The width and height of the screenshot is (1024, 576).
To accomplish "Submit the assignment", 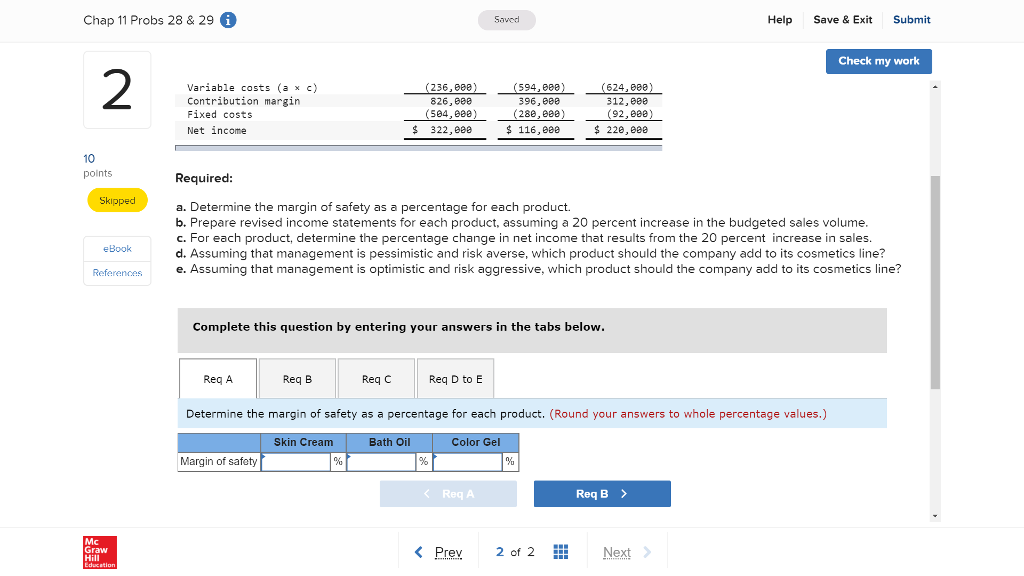I will pos(911,19).
